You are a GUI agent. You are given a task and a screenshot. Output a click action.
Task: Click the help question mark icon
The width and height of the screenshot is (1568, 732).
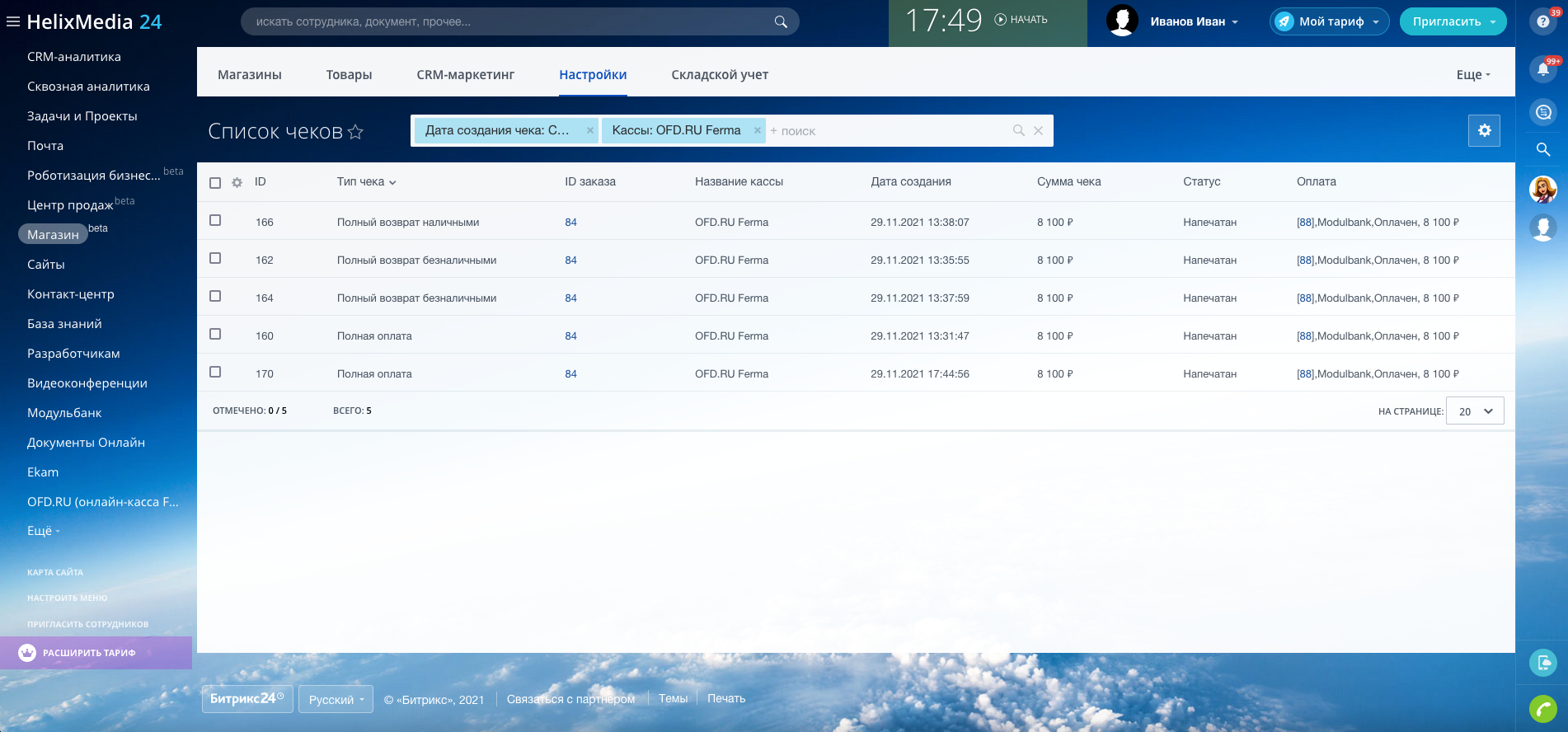1542,22
